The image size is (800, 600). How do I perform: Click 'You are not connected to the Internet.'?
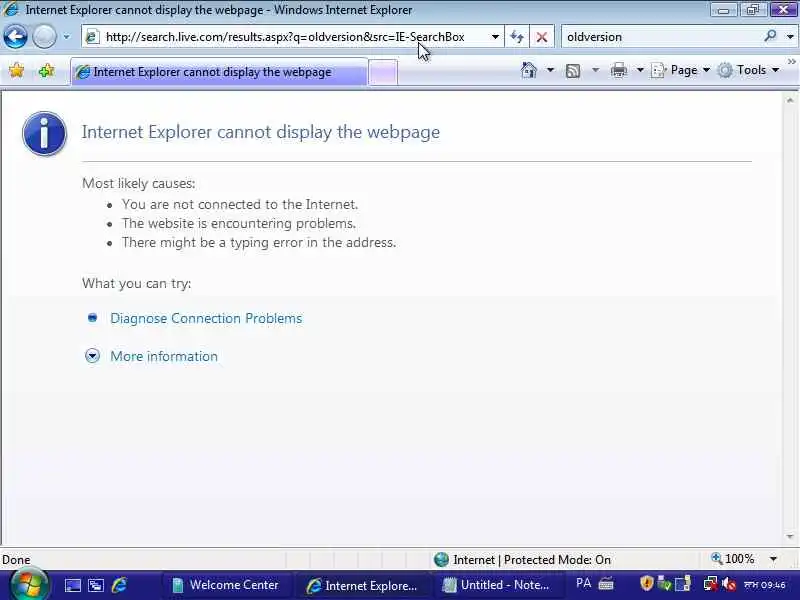(240, 205)
